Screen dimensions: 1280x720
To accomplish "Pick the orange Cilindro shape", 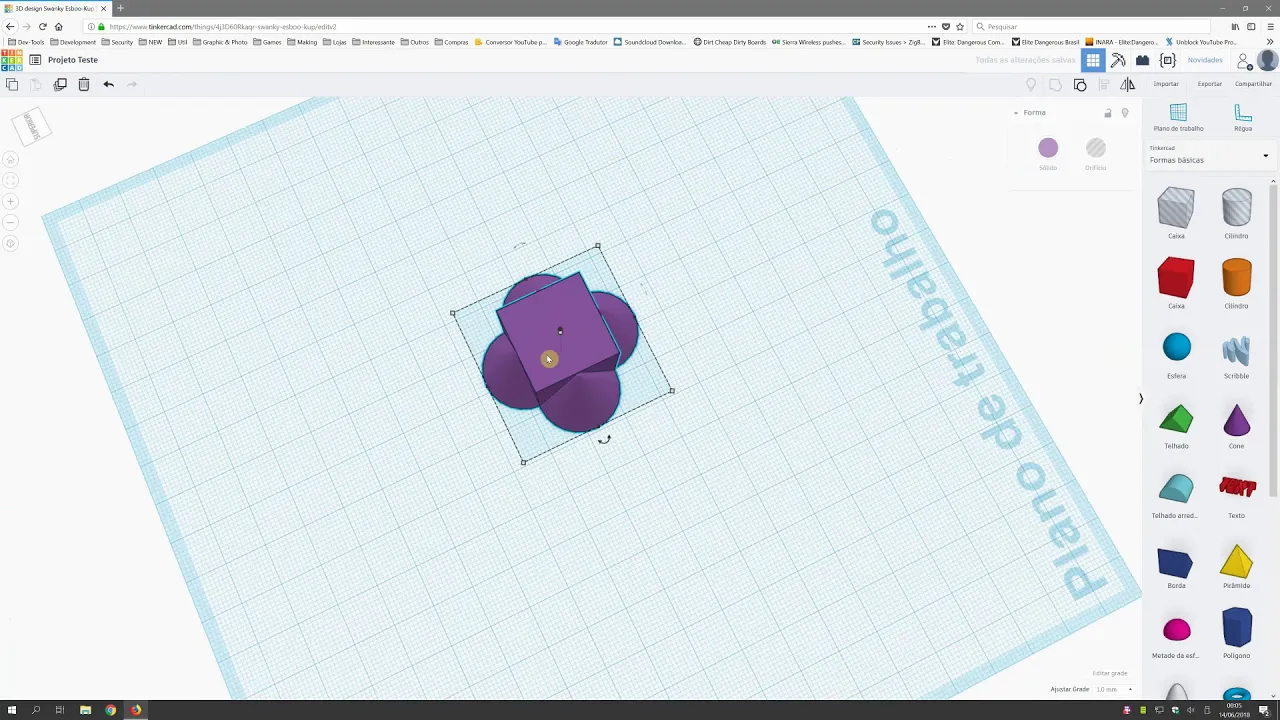I will [1236, 280].
